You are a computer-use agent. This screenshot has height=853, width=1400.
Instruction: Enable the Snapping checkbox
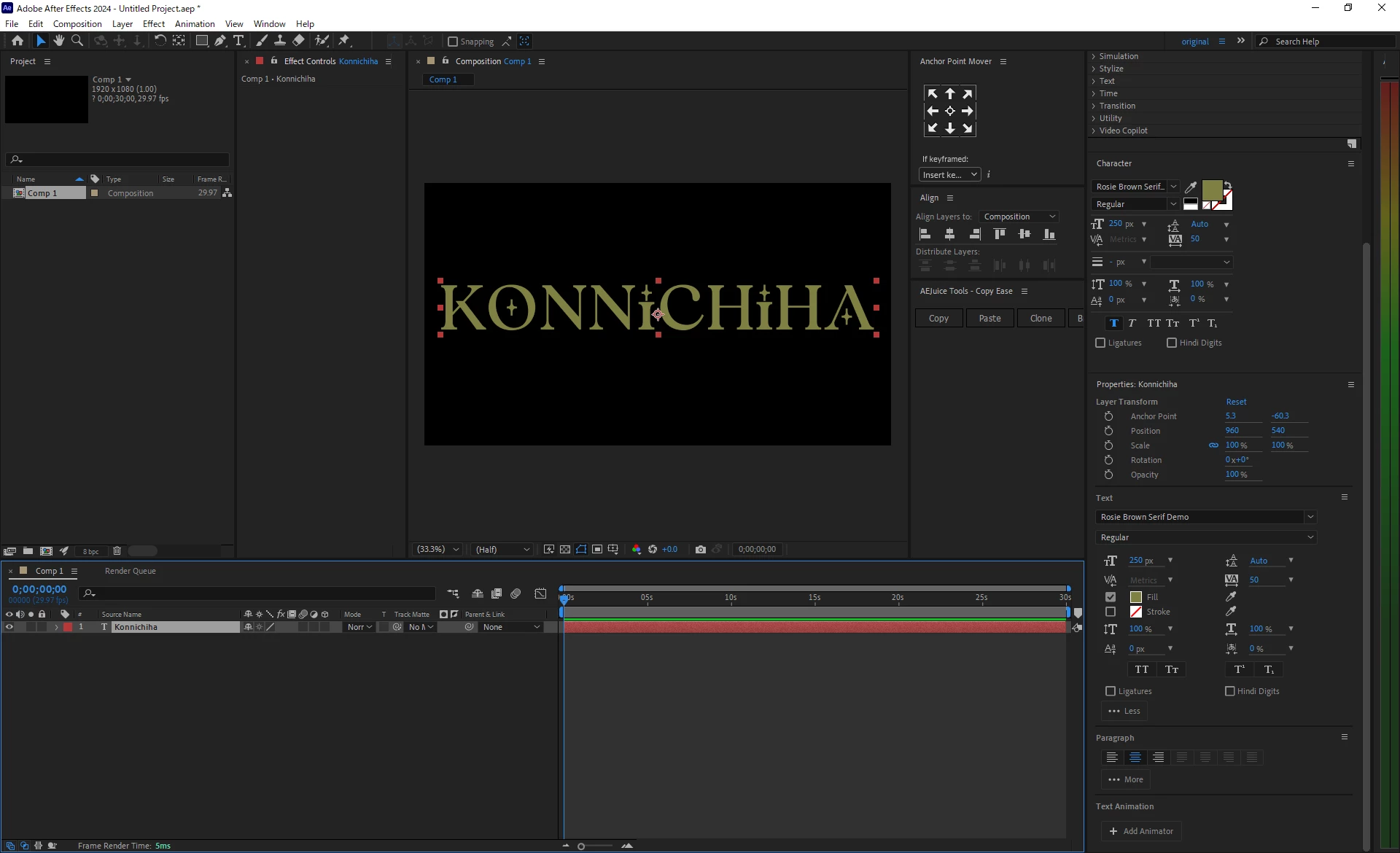click(x=453, y=42)
